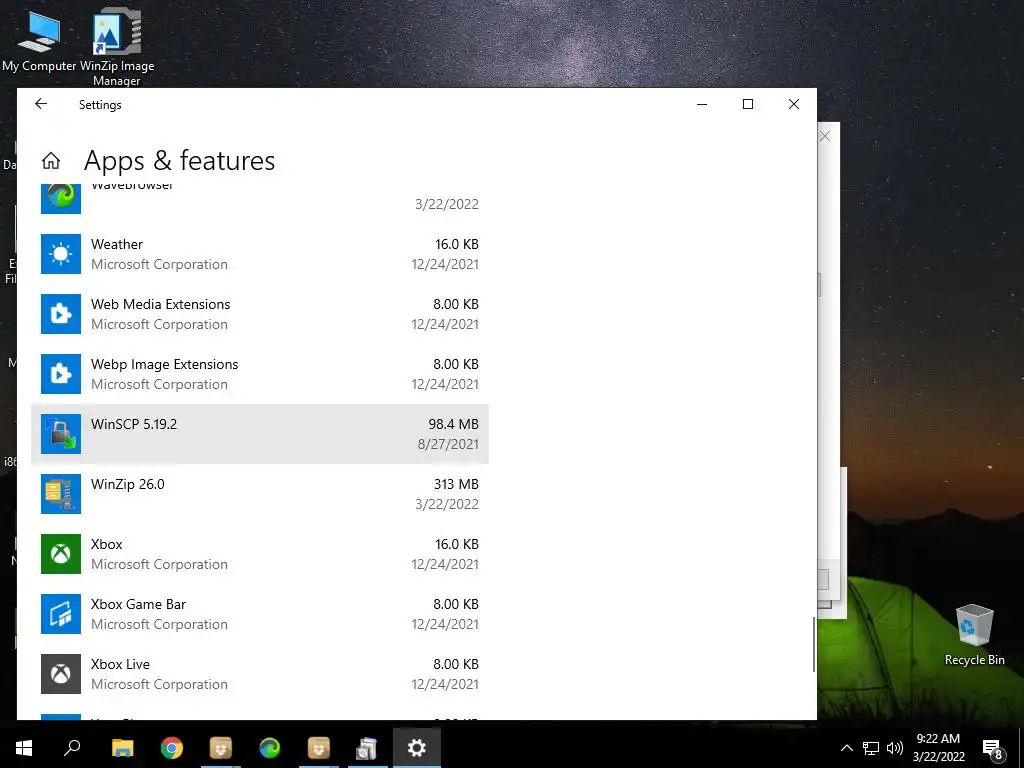Close the dialog behind Settings window
The height and width of the screenshot is (768, 1024).
tap(825, 136)
